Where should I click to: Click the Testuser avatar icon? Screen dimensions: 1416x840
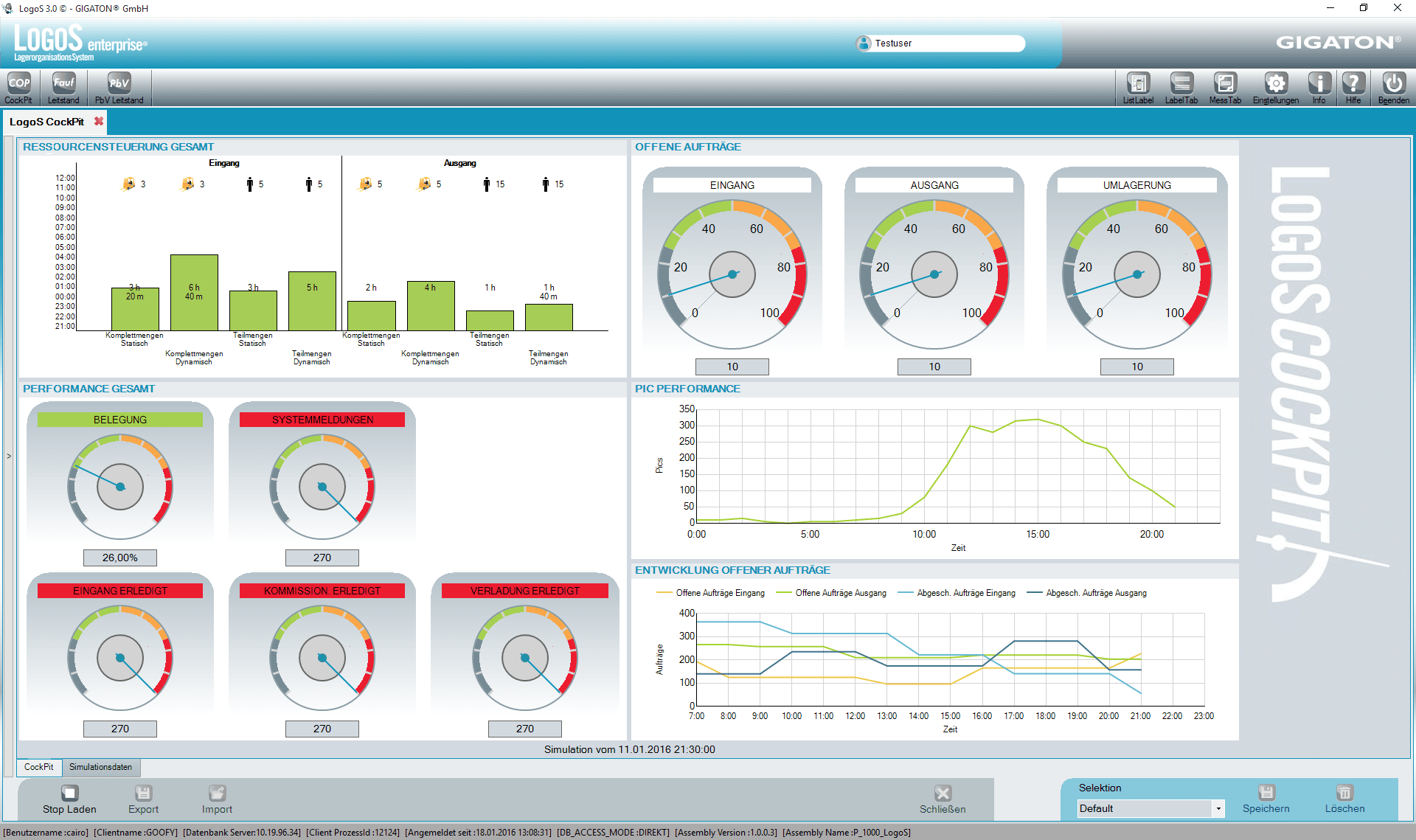(864, 44)
